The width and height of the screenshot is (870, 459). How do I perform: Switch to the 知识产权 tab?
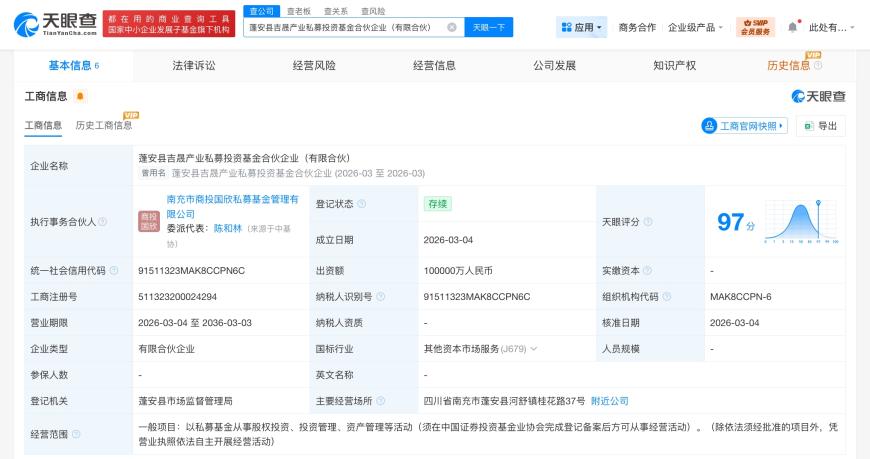[x=674, y=66]
